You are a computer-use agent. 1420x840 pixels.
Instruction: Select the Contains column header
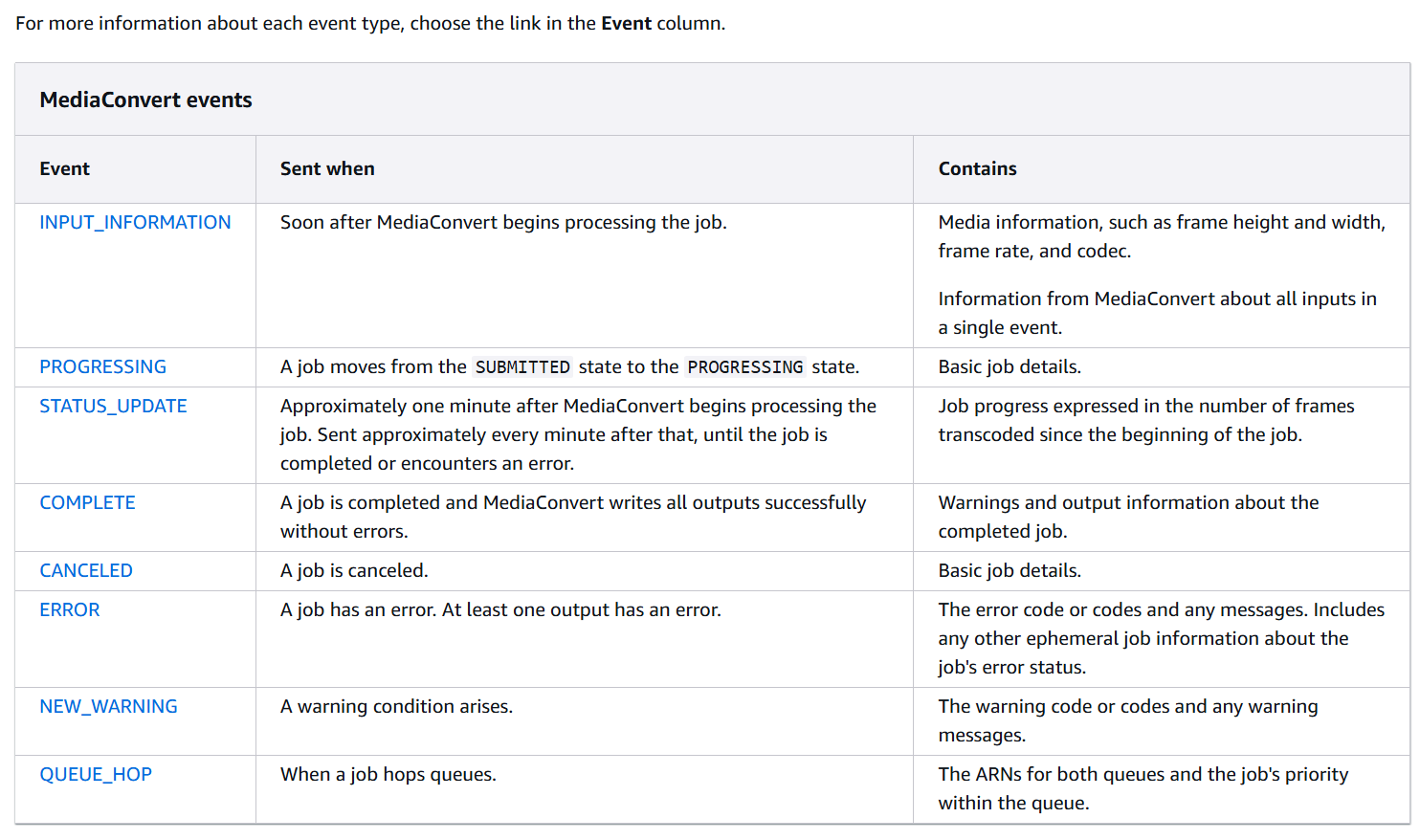[x=977, y=168]
